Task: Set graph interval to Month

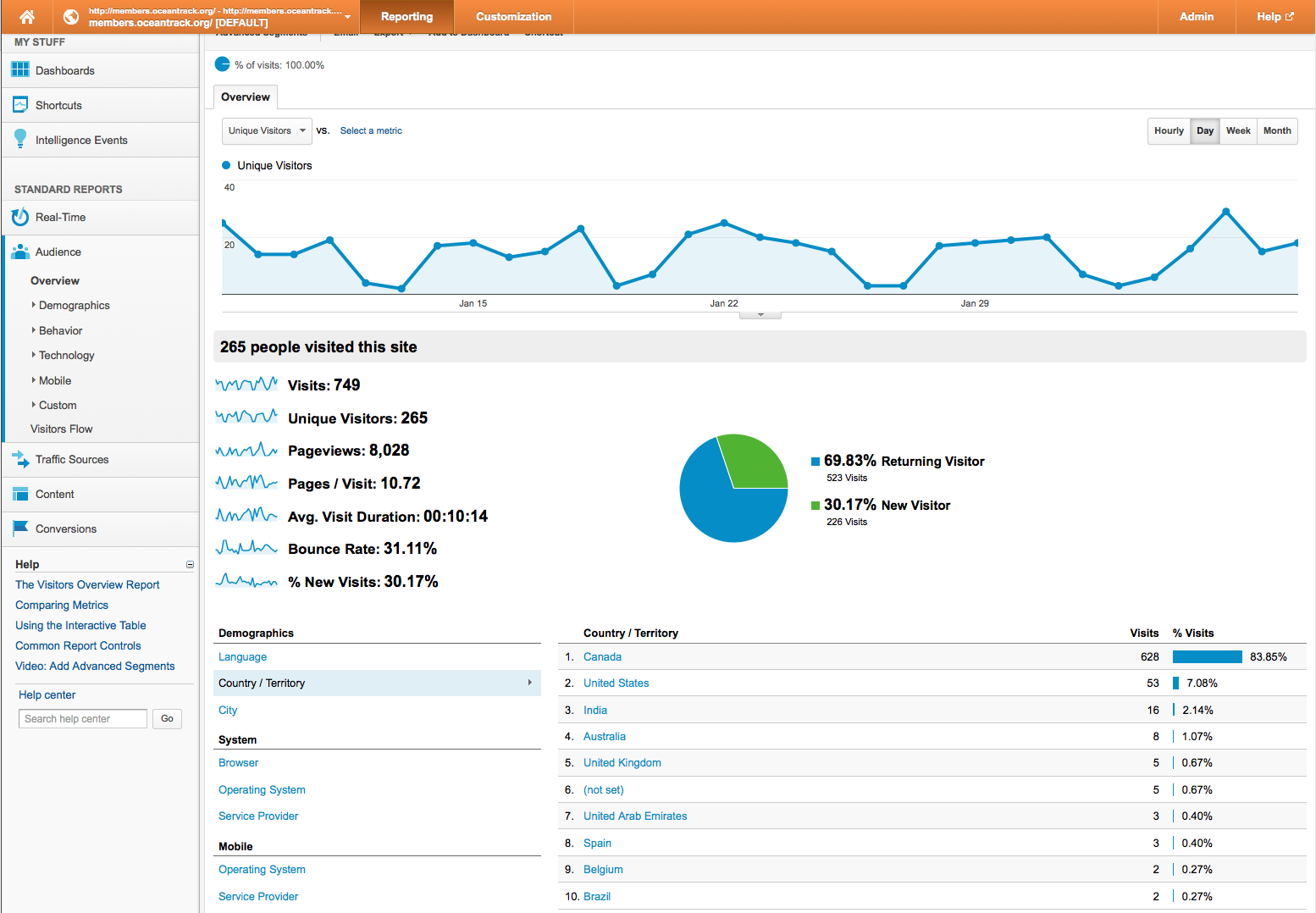Action: 1277,131
